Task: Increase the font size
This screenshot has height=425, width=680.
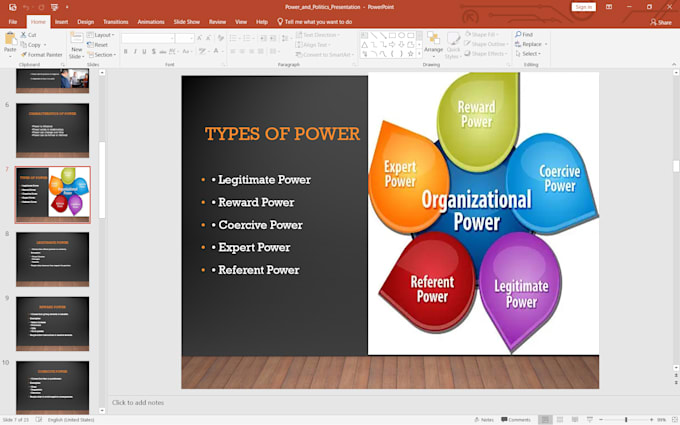Action: click(x=199, y=38)
